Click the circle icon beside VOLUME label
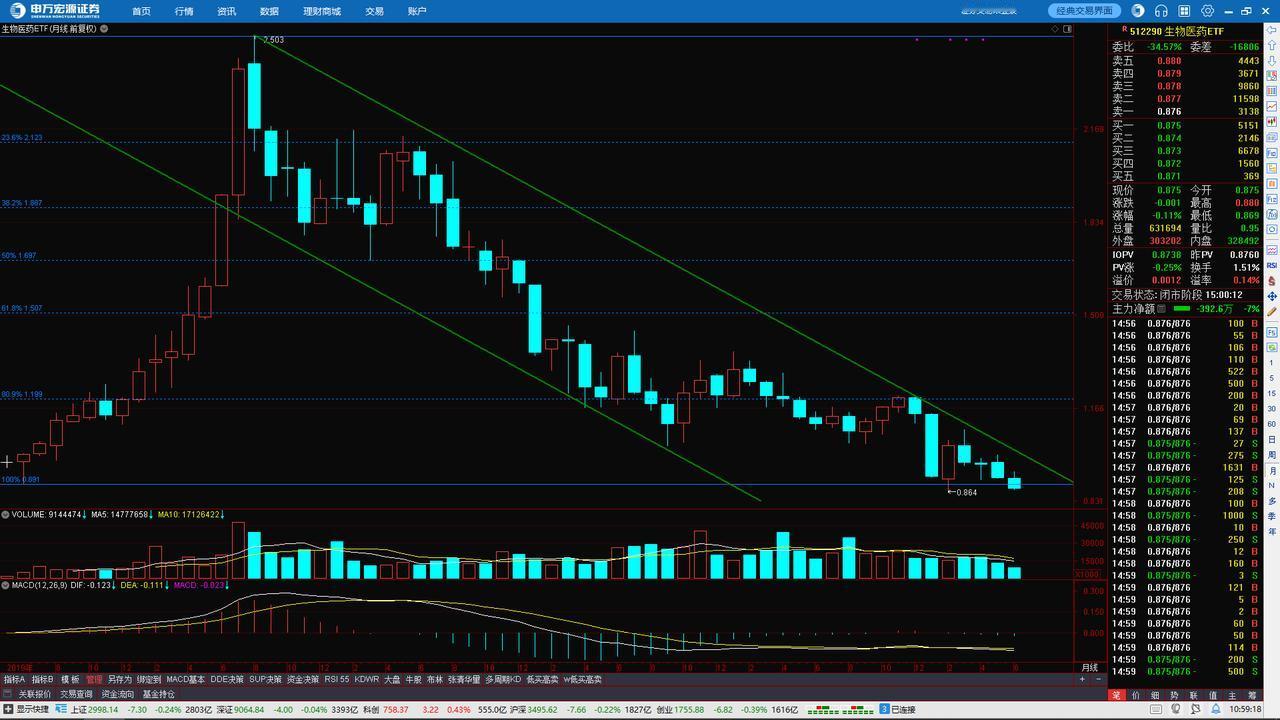This screenshot has width=1280, height=720. [5, 514]
